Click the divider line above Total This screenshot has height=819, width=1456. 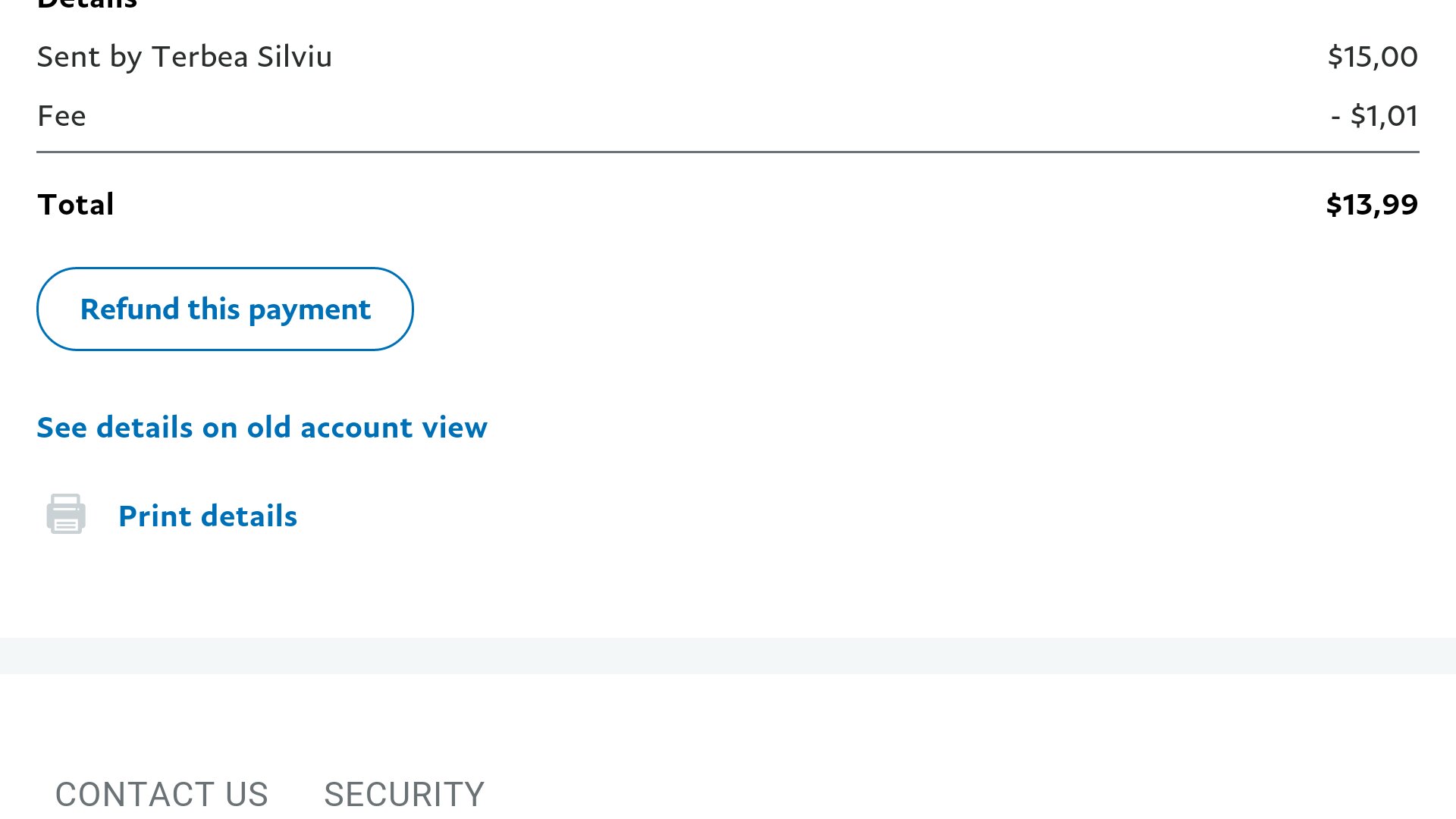[728, 152]
